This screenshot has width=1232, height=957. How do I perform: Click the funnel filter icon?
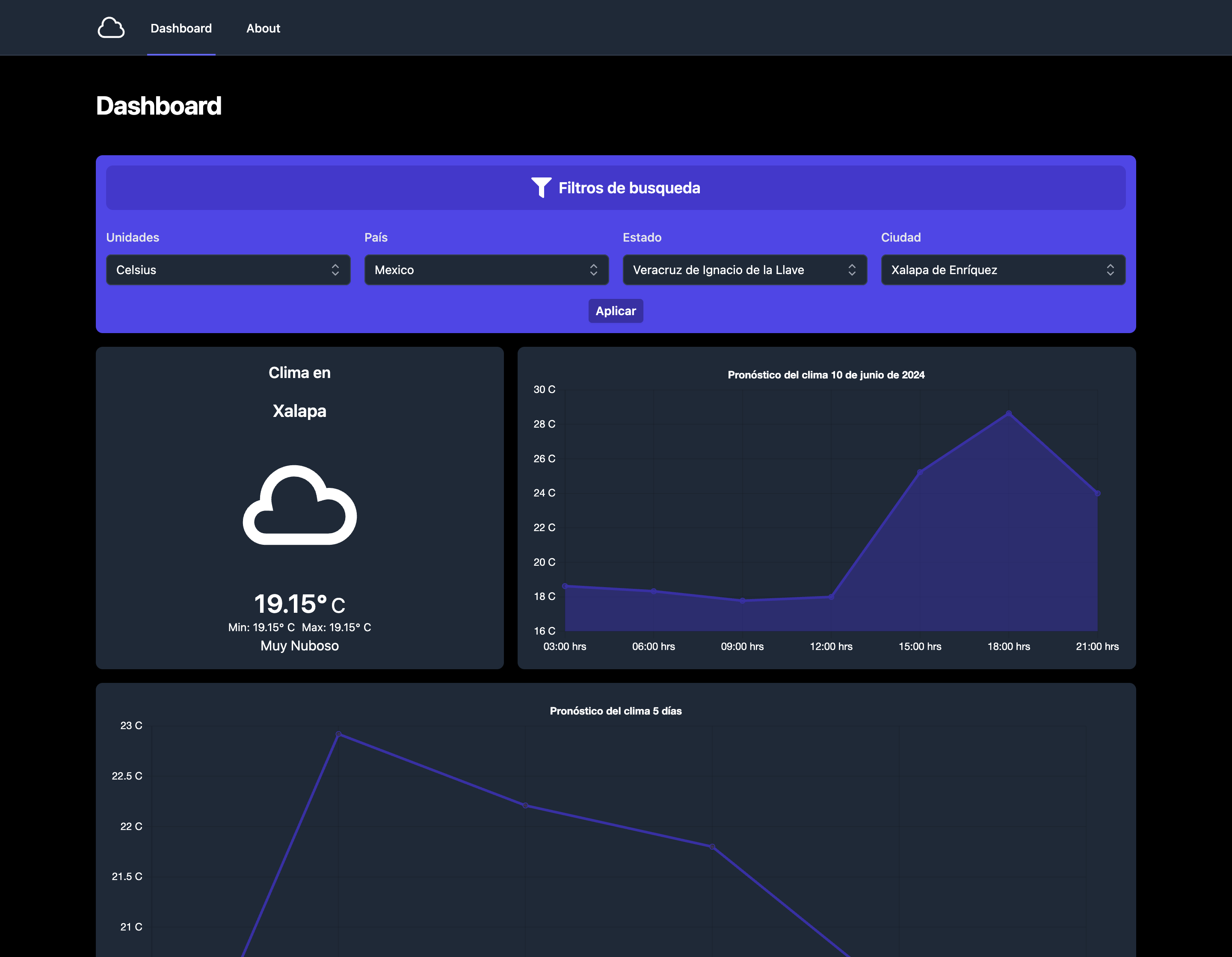click(x=541, y=188)
